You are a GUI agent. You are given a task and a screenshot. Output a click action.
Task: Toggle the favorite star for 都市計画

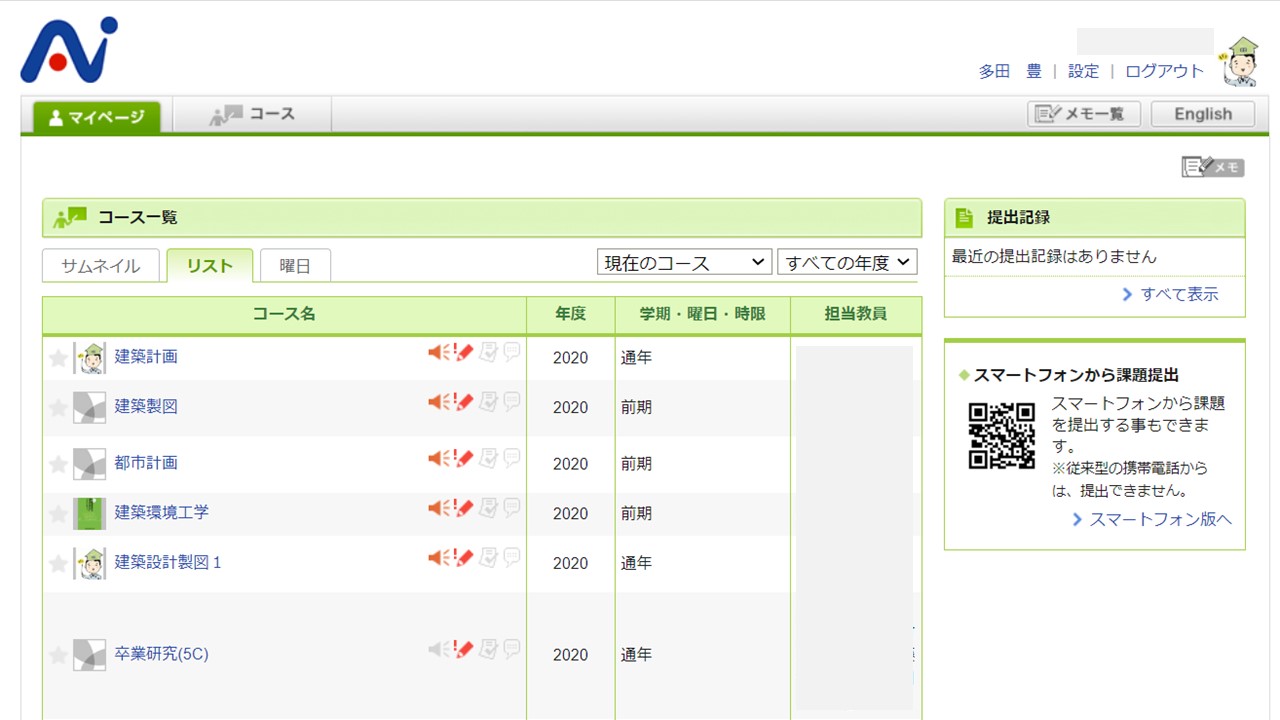58,464
